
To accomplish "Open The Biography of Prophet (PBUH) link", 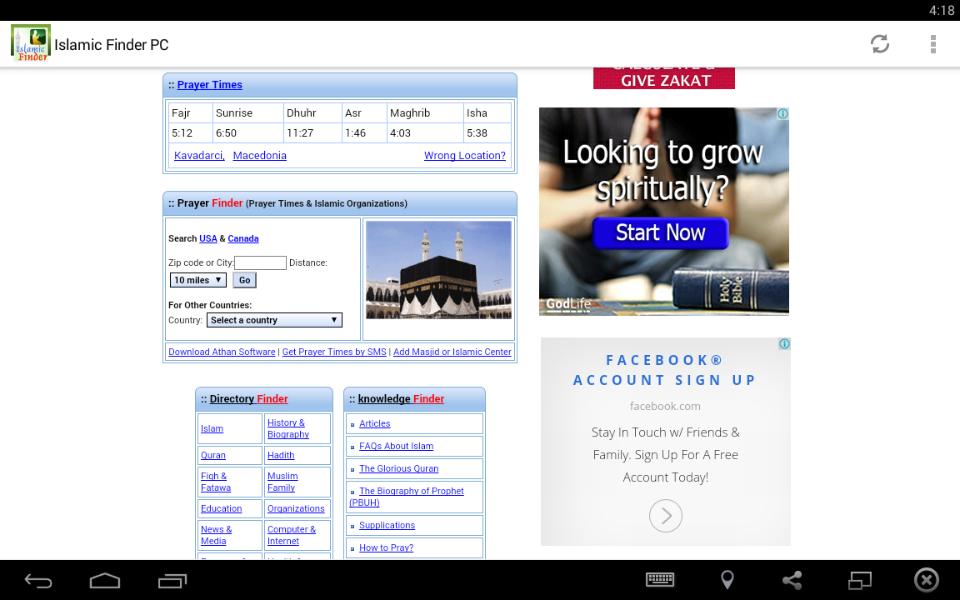I will [407, 497].
